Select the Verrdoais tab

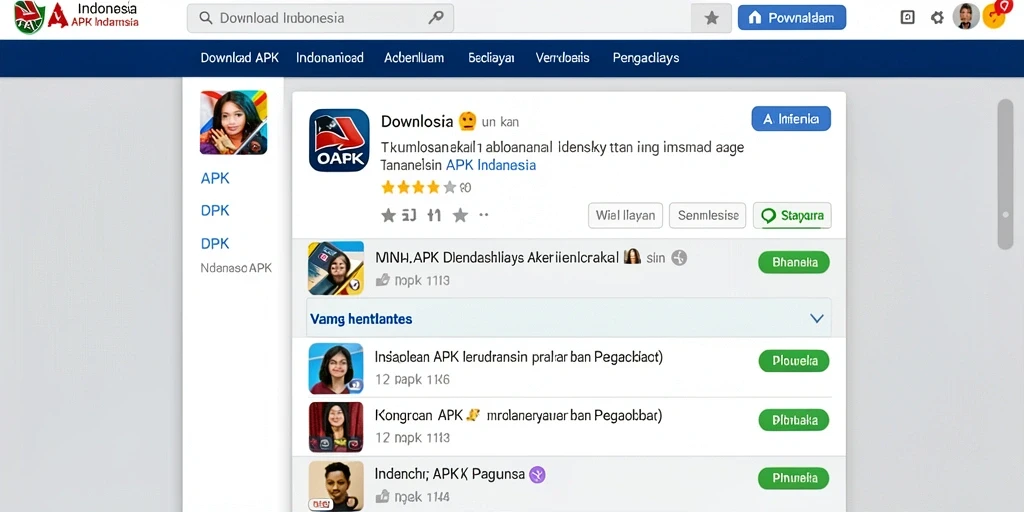tap(562, 57)
